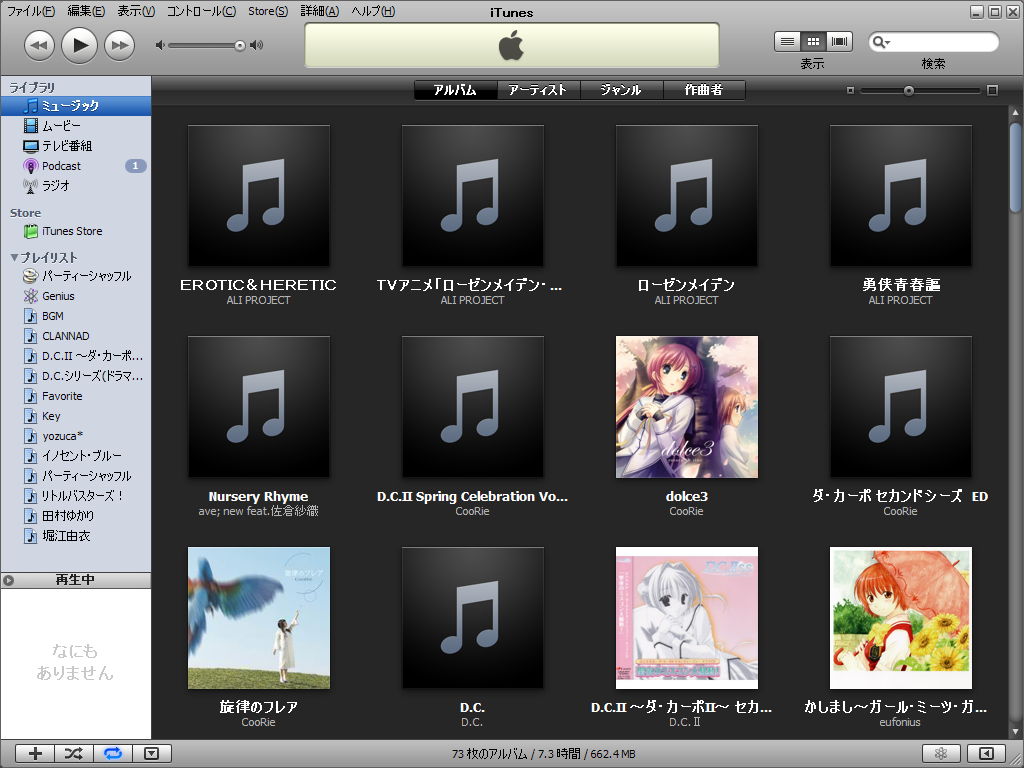
Task: Open the dolce3 album artwork
Action: tap(687, 407)
